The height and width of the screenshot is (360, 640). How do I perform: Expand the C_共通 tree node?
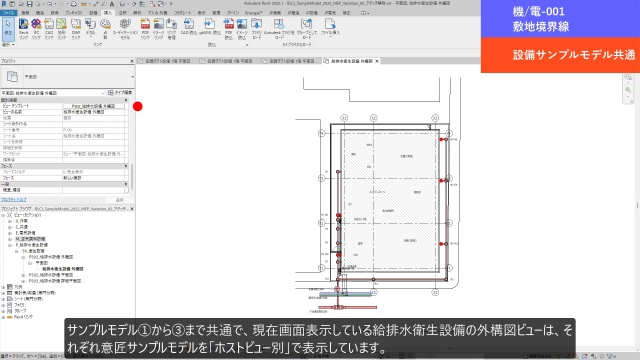tap(10, 227)
